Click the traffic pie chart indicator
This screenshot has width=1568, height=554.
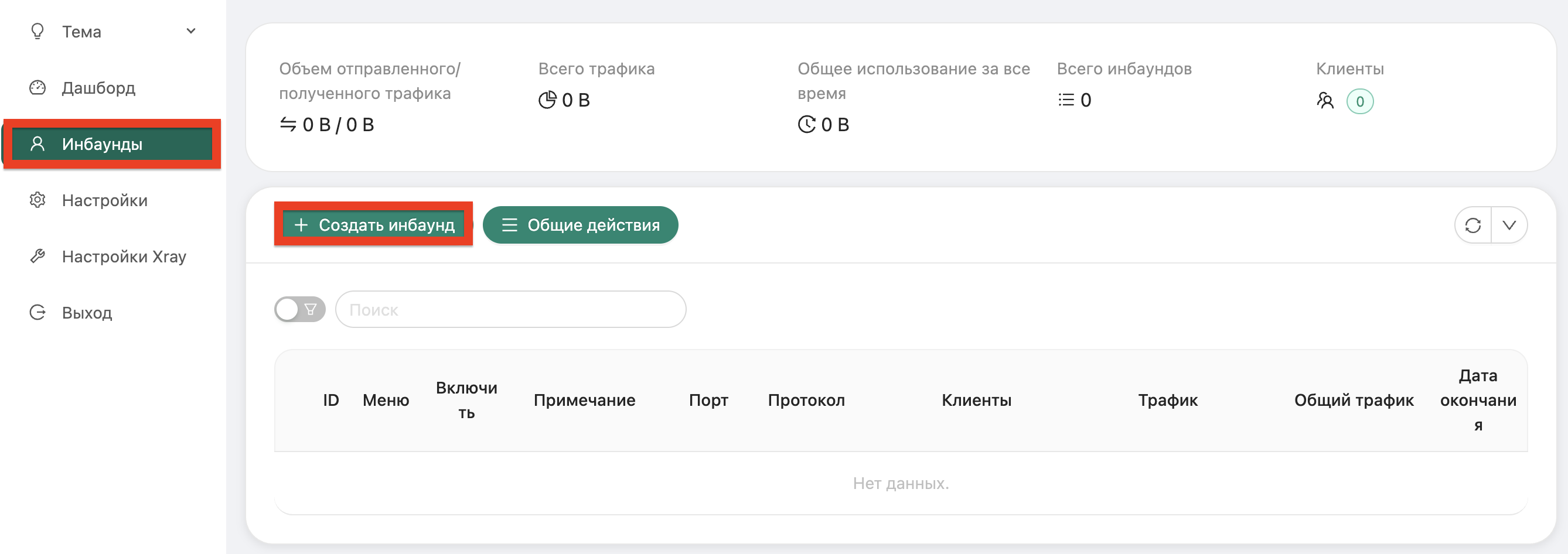tap(548, 99)
